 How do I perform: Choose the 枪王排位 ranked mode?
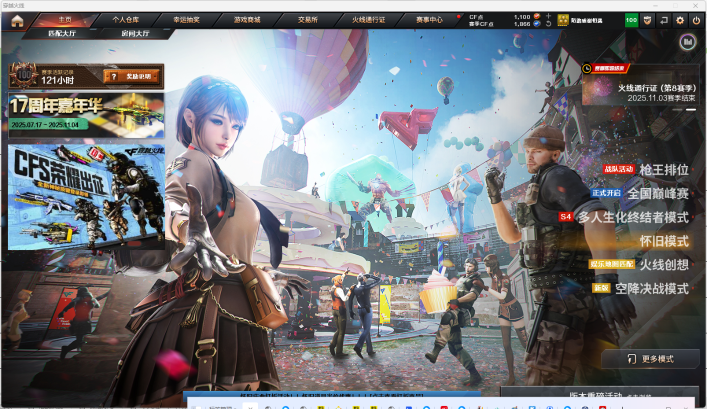click(663, 169)
